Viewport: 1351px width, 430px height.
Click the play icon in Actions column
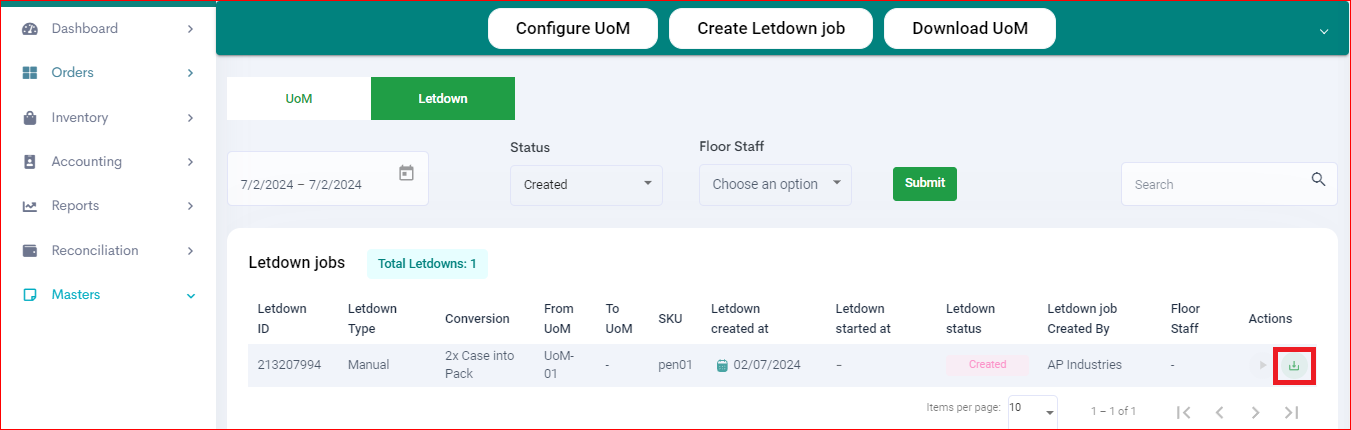pos(1263,365)
